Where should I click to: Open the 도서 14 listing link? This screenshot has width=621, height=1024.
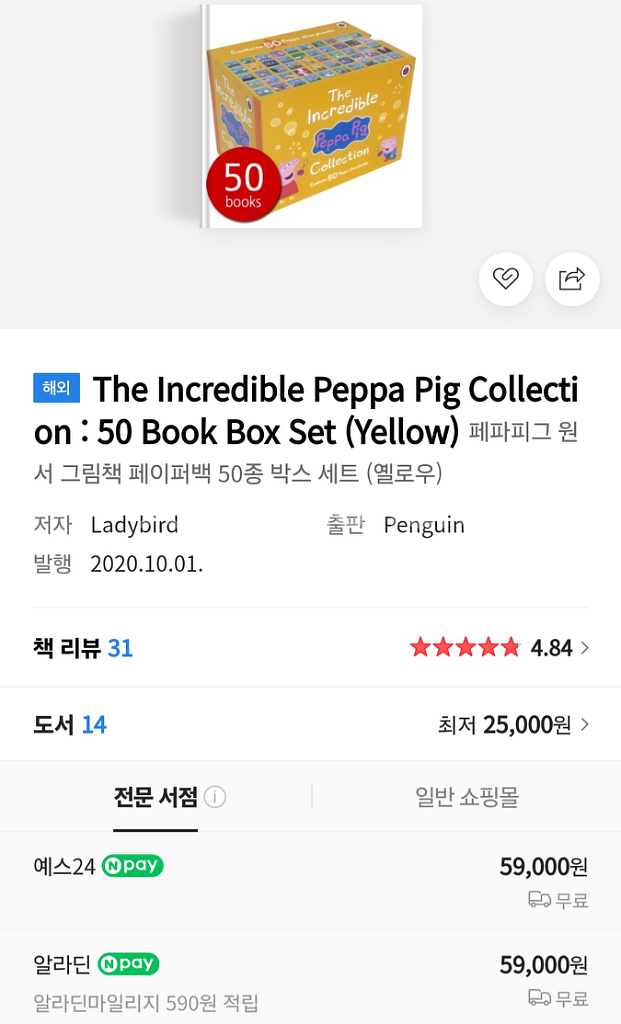click(70, 724)
